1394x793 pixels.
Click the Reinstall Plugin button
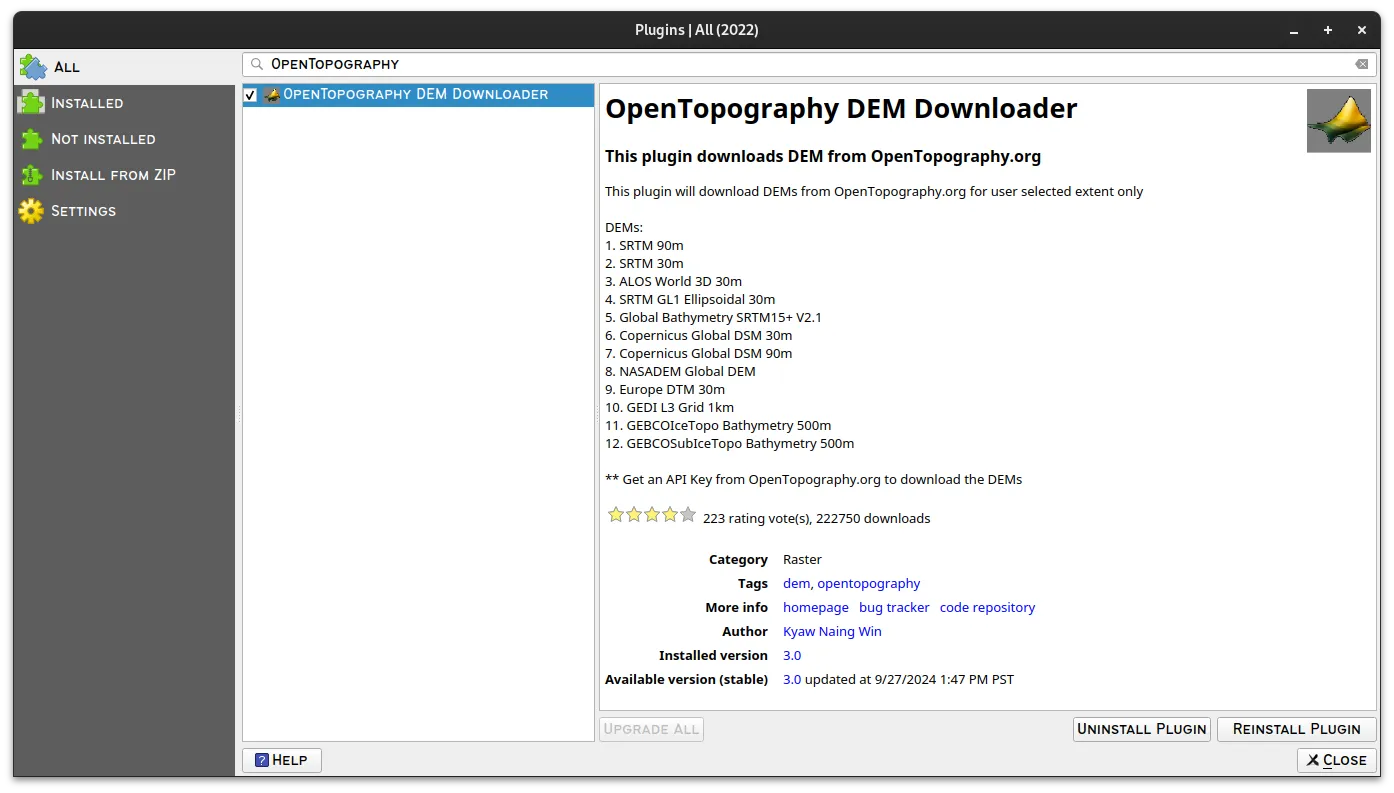tap(1296, 729)
